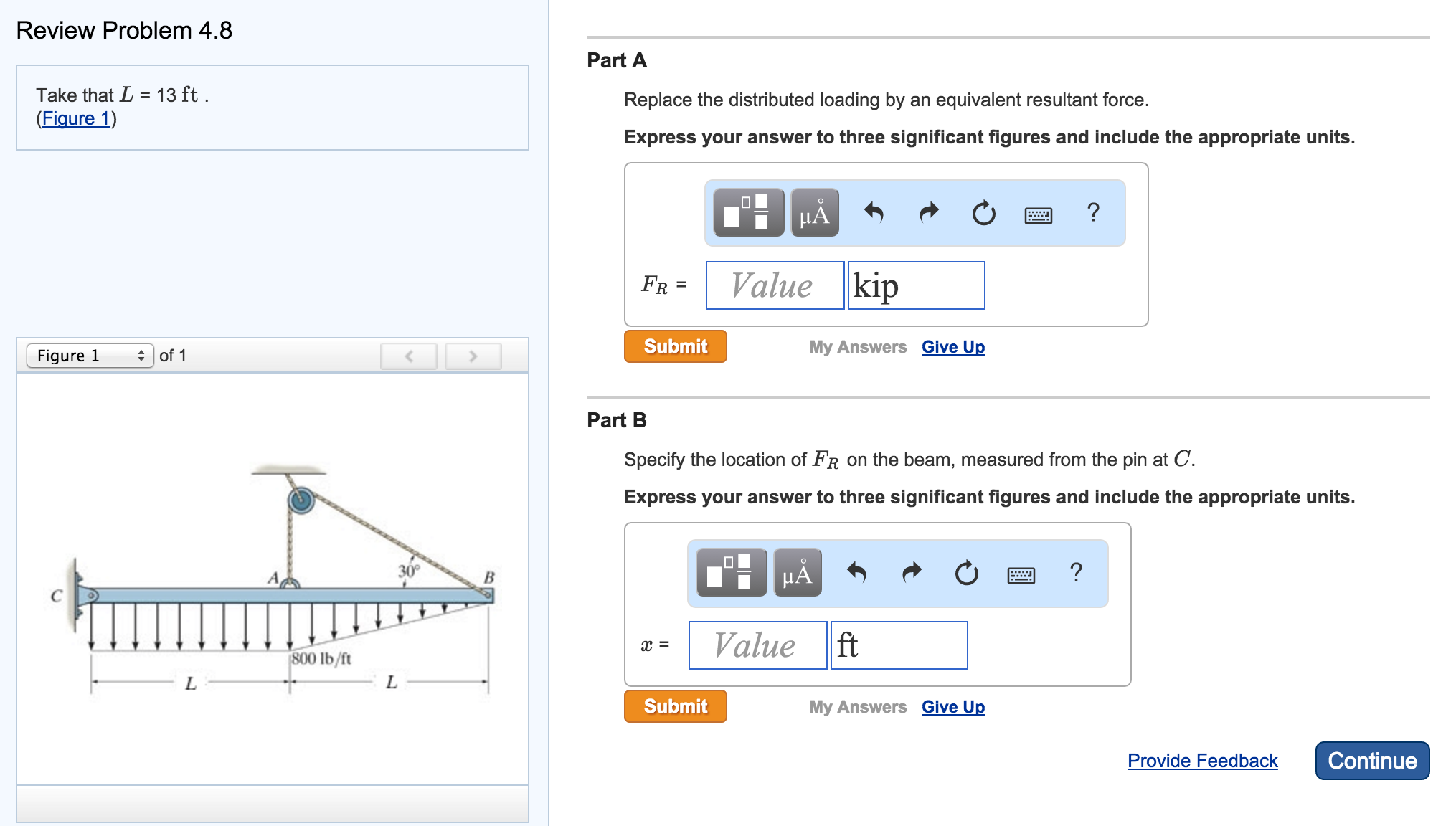Image resolution: width=1456 pixels, height=826 pixels.
Task: Go to the next figure with the right arrow
Action: 472,356
